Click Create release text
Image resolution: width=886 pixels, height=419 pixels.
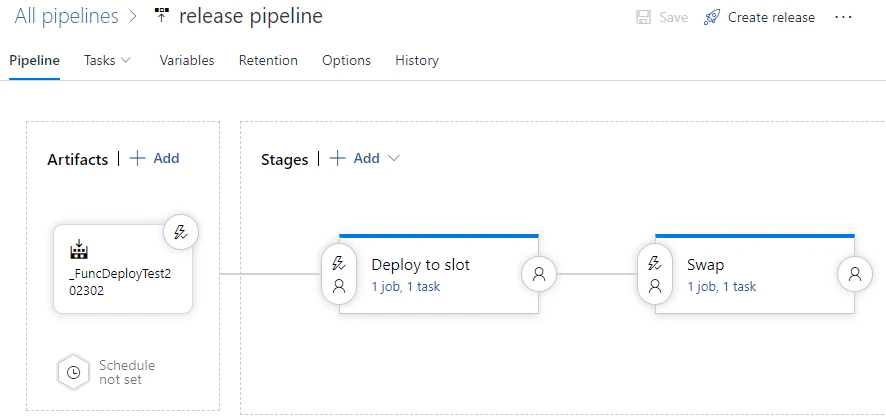click(x=771, y=18)
